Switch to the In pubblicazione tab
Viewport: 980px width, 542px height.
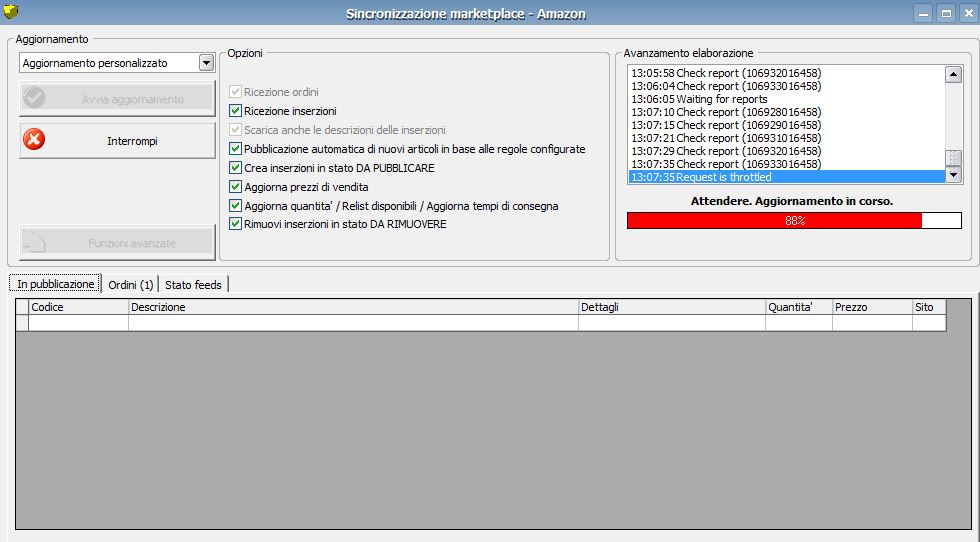pyautogui.click(x=55, y=284)
